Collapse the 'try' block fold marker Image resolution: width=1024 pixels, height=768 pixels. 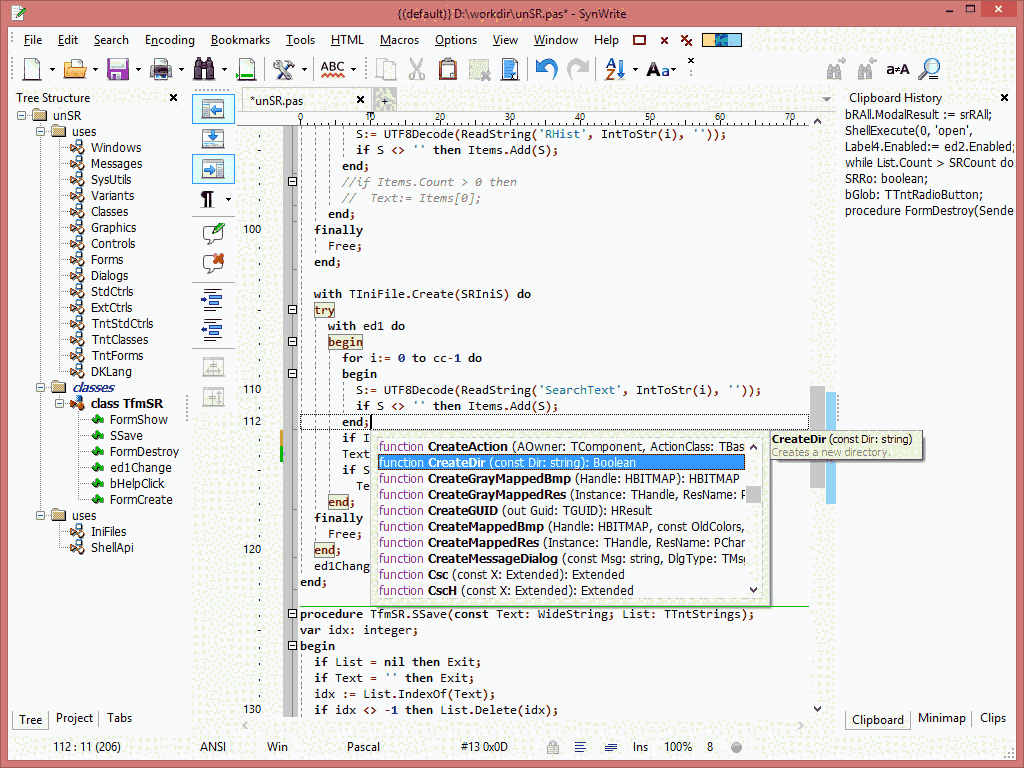[292, 310]
